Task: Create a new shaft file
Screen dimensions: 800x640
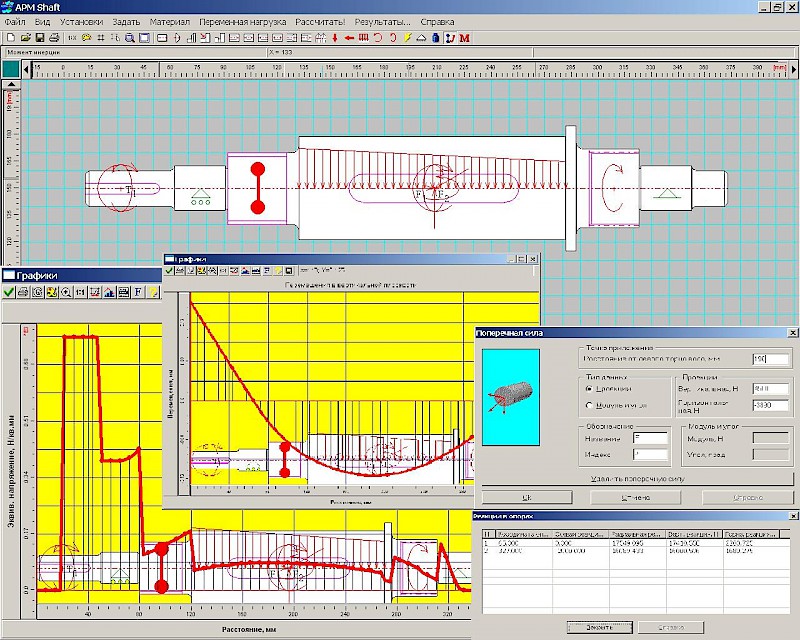Action: coord(11,38)
